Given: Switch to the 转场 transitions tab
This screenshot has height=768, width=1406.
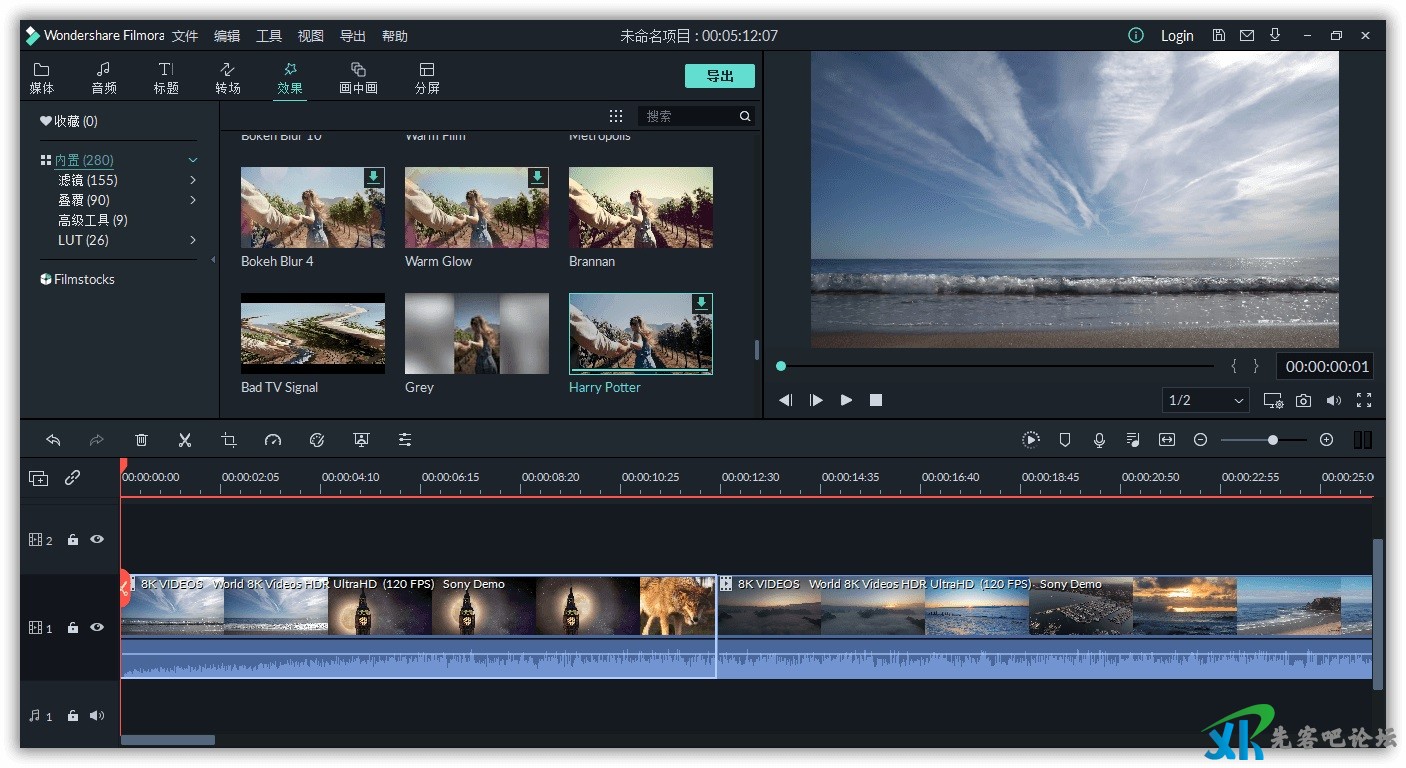Looking at the screenshot, I should [228, 78].
